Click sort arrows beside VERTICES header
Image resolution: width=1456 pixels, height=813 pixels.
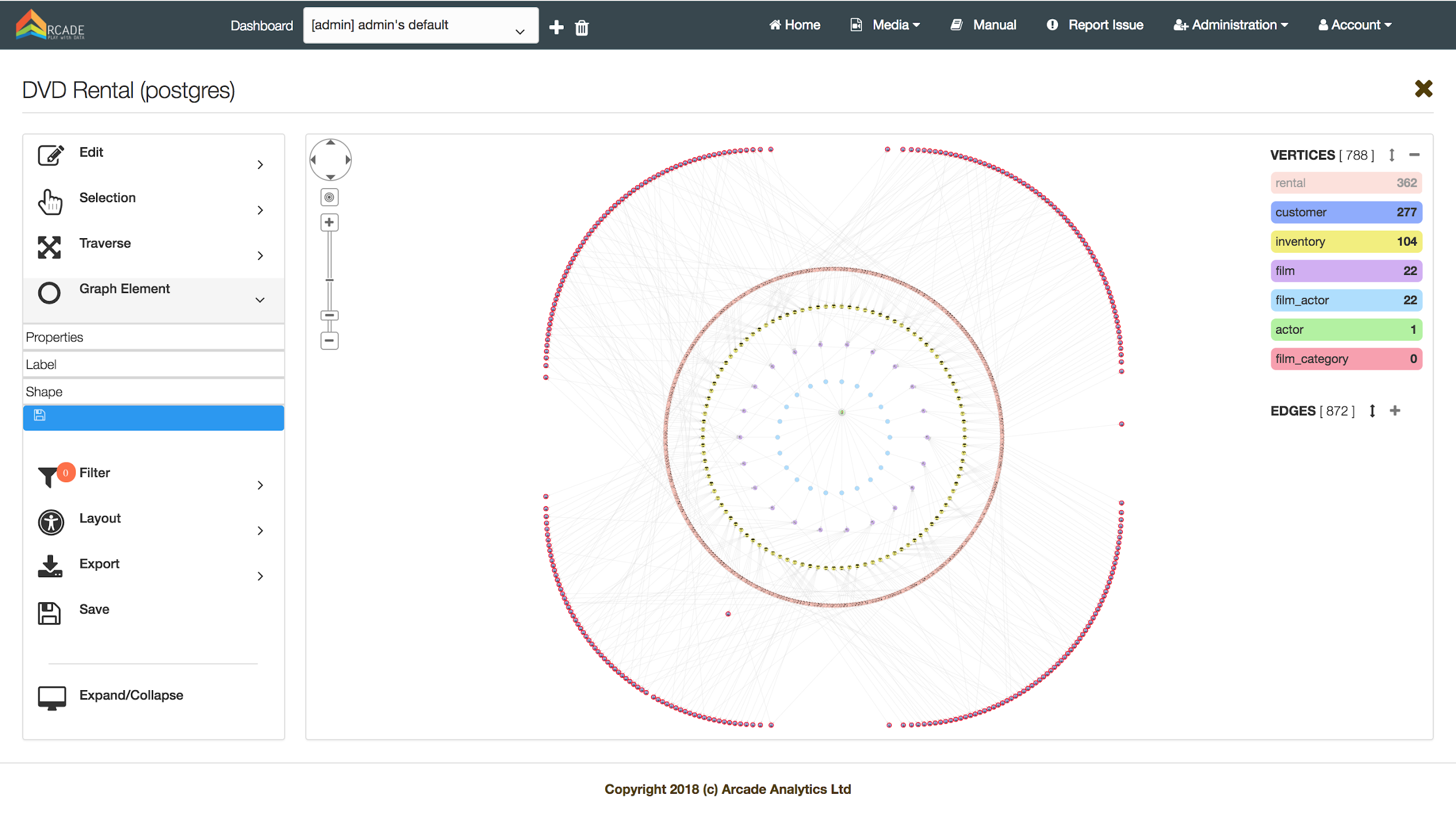(1391, 155)
